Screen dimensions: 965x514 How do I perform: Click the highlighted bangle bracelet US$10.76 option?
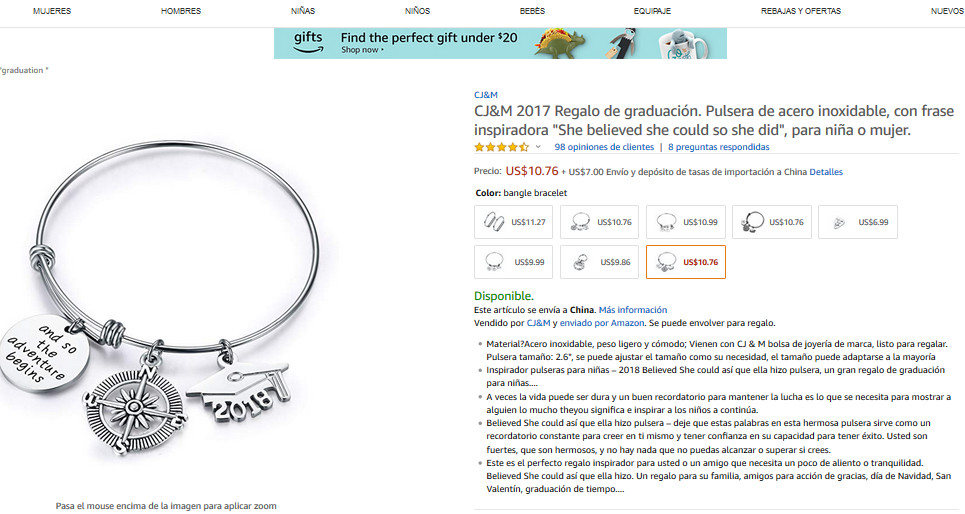686,262
